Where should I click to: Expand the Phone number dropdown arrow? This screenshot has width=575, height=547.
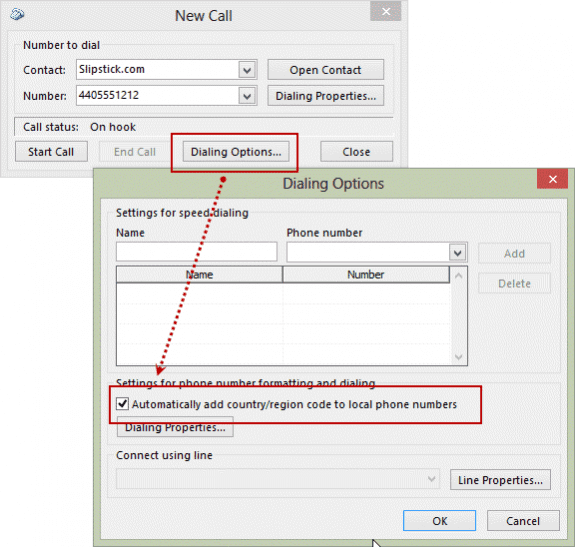tap(457, 252)
